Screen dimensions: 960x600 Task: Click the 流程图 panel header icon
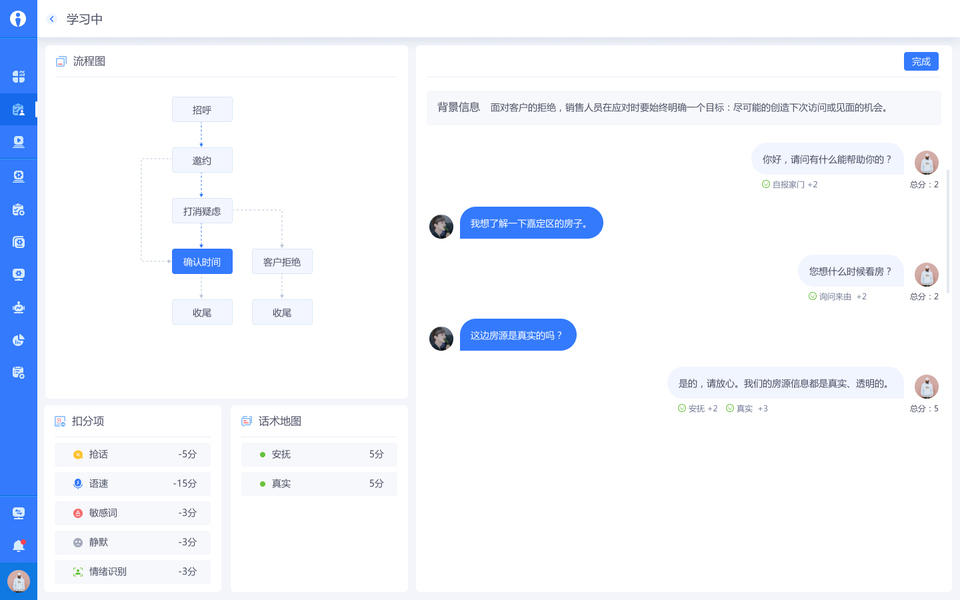coord(61,61)
